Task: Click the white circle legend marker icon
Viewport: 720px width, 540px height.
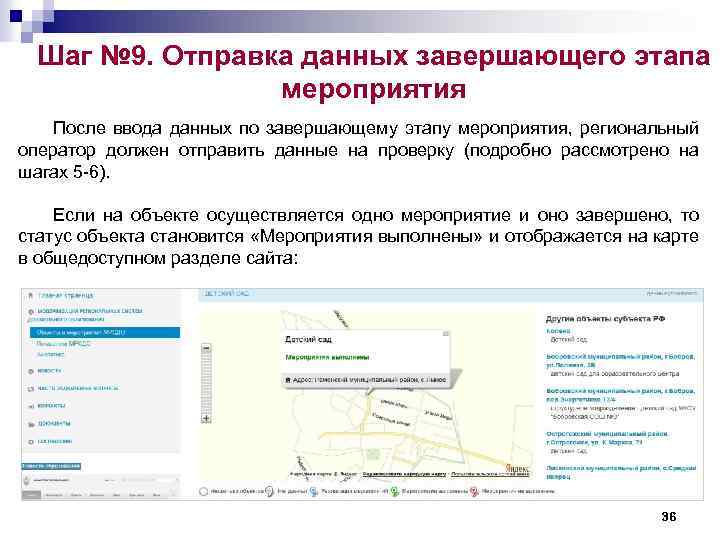Action: click(x=203, y=491)
